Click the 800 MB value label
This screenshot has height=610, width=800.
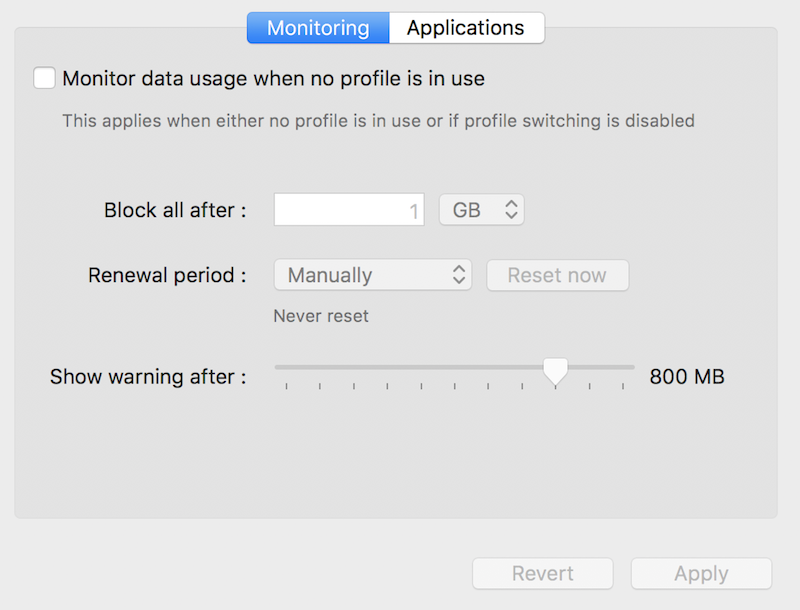point(687,376)
